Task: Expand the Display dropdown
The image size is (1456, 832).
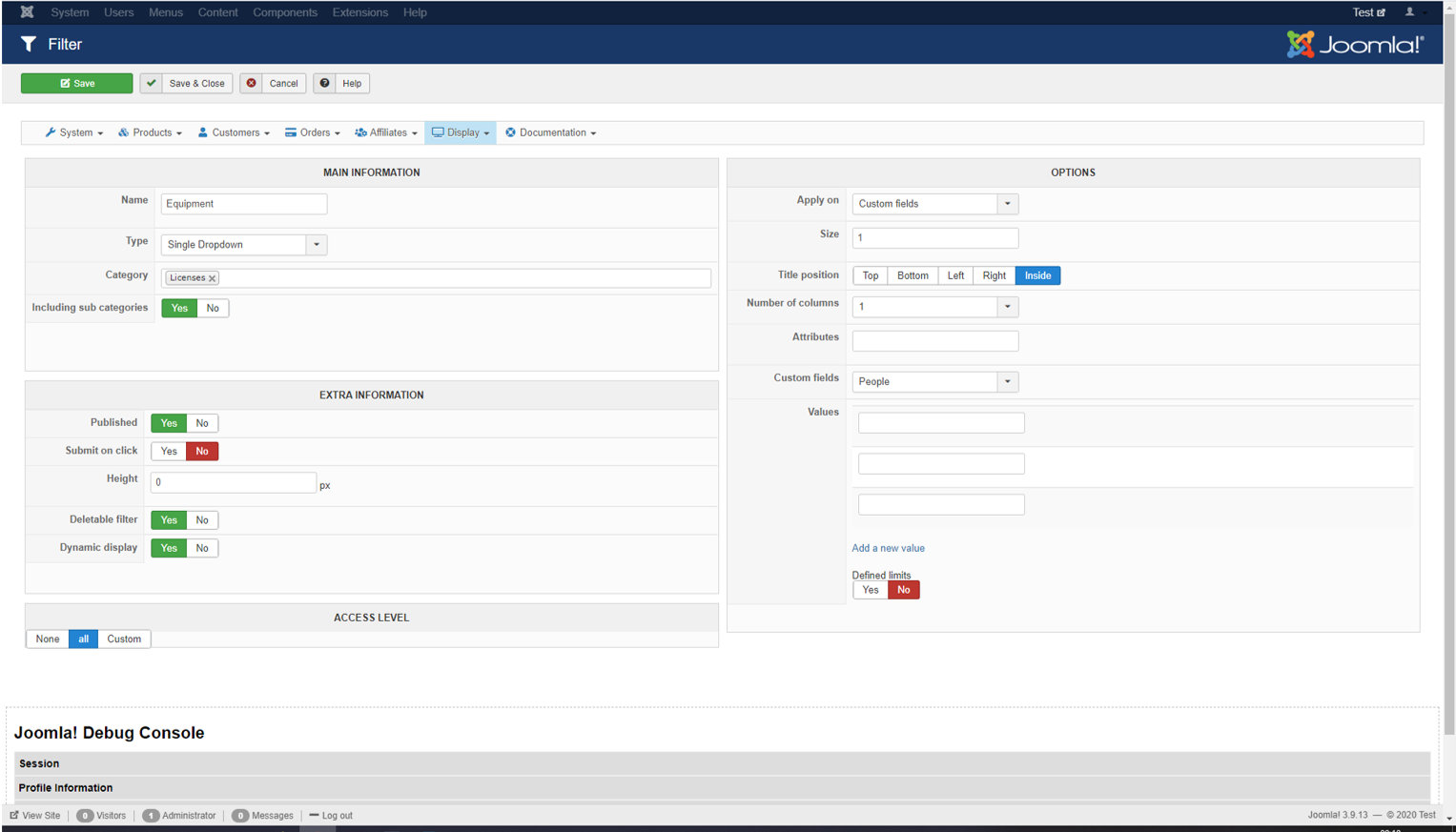Action: click(x=461, y=132)
